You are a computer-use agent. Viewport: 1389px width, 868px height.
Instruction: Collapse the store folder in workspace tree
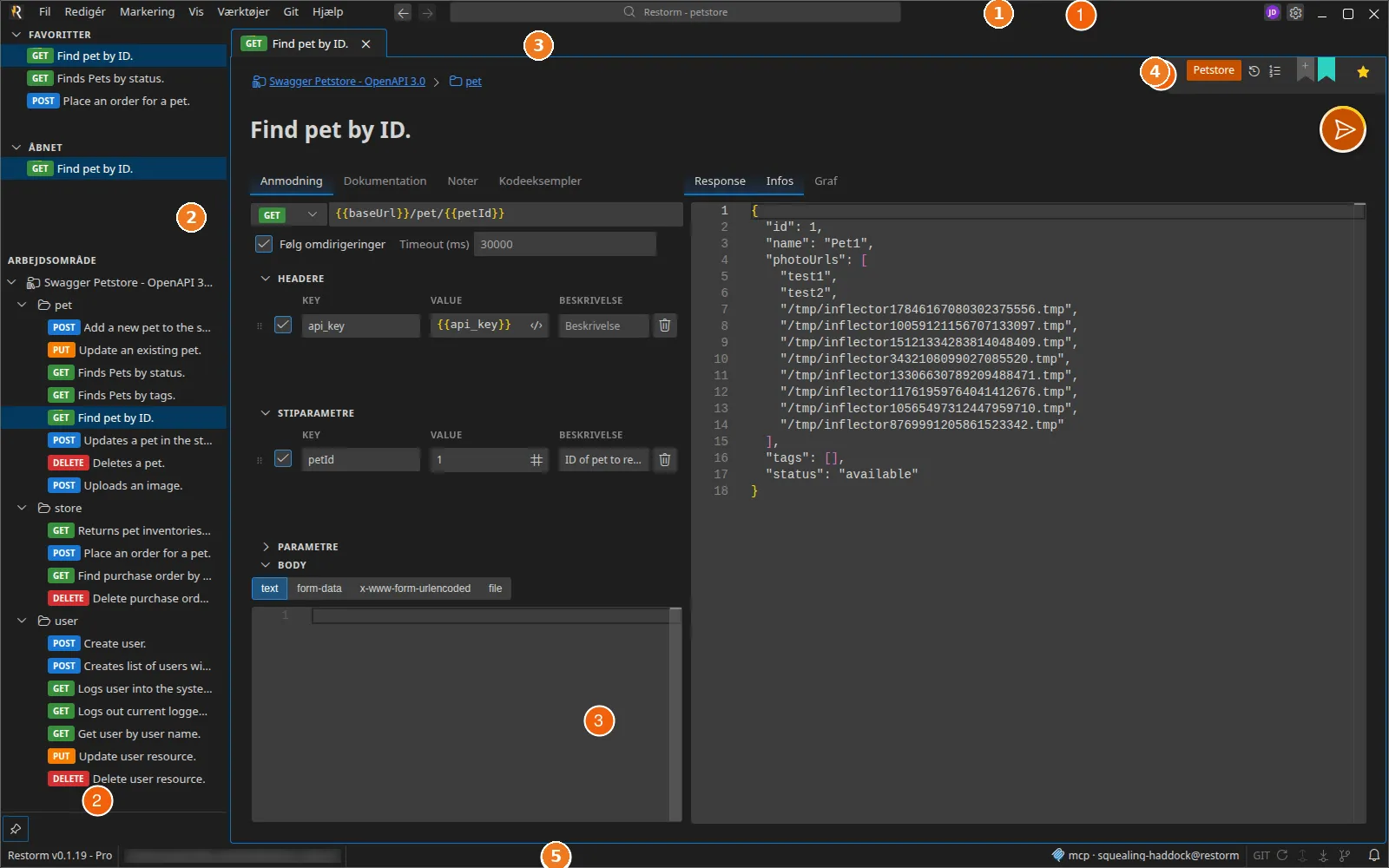(x=22, y=508)
